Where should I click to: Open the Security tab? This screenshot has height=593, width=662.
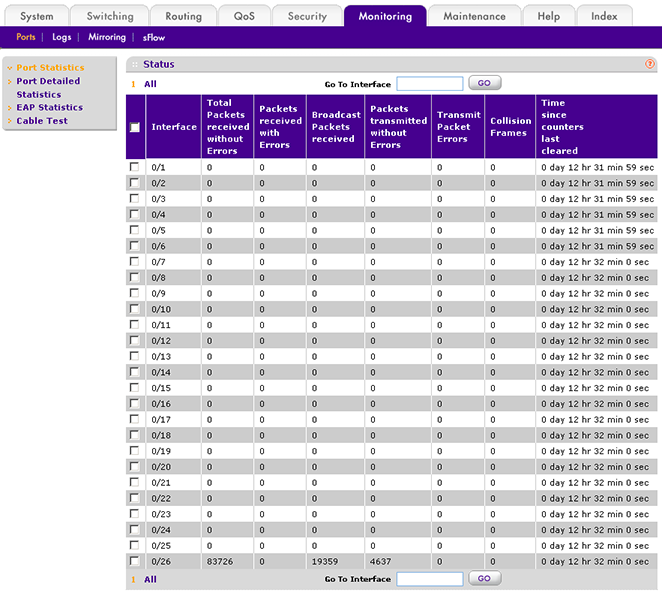[x=307, y=16]
